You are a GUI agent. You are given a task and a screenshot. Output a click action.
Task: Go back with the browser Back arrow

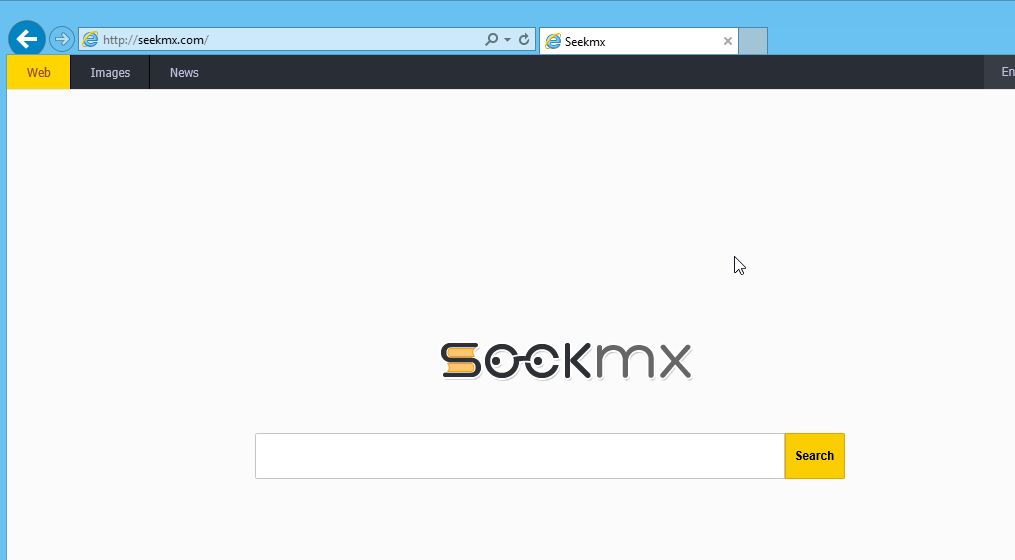click(27, 39)
